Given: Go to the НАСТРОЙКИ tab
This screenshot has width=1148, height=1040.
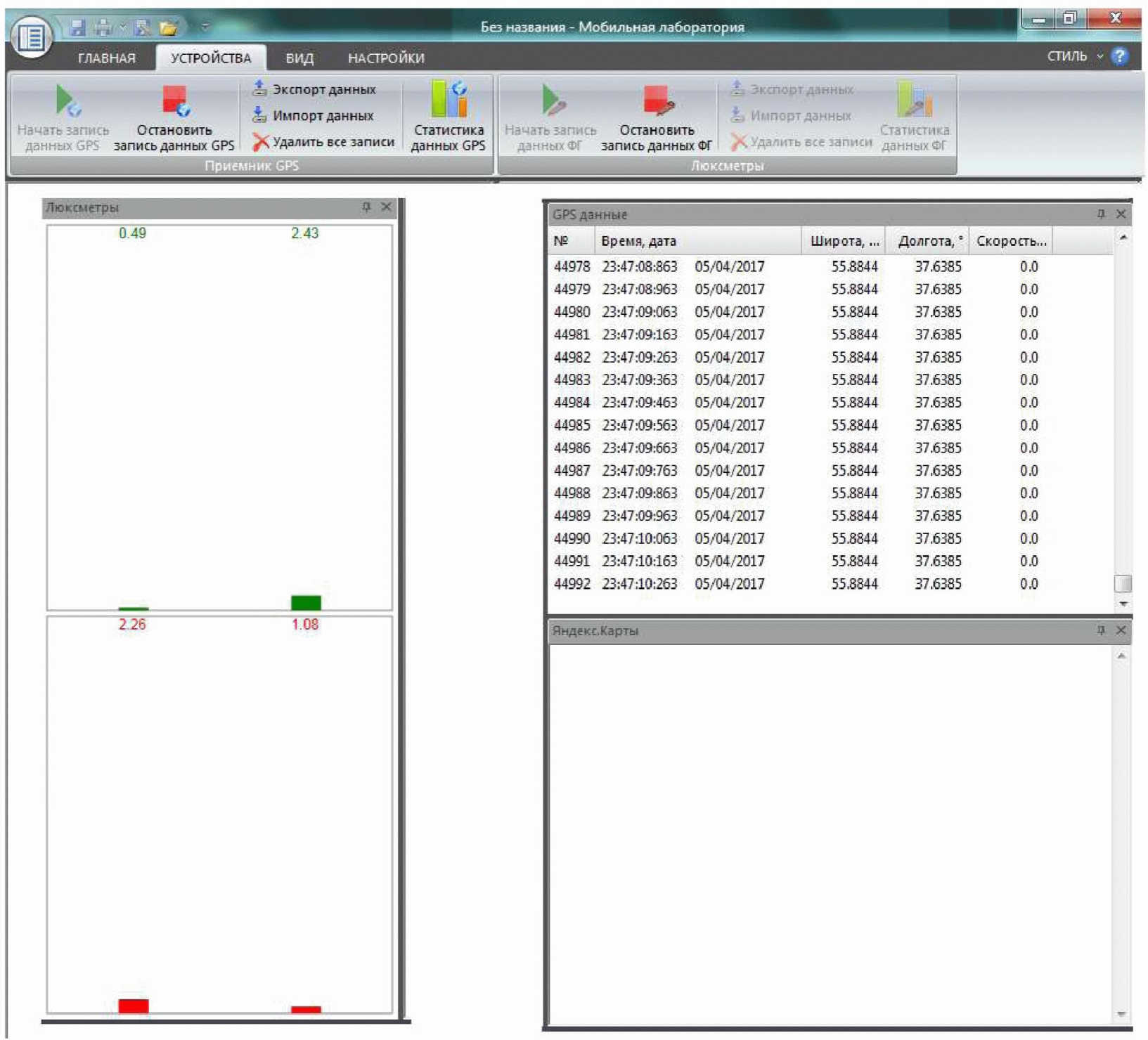Looking at the screenshot, I should (386, 58).
